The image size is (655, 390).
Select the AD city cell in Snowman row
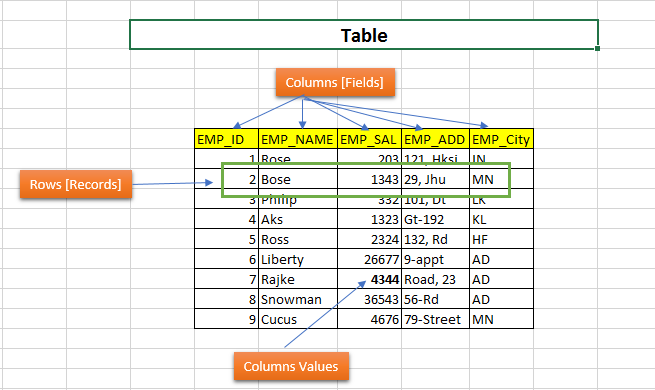(x=501, y=299)
